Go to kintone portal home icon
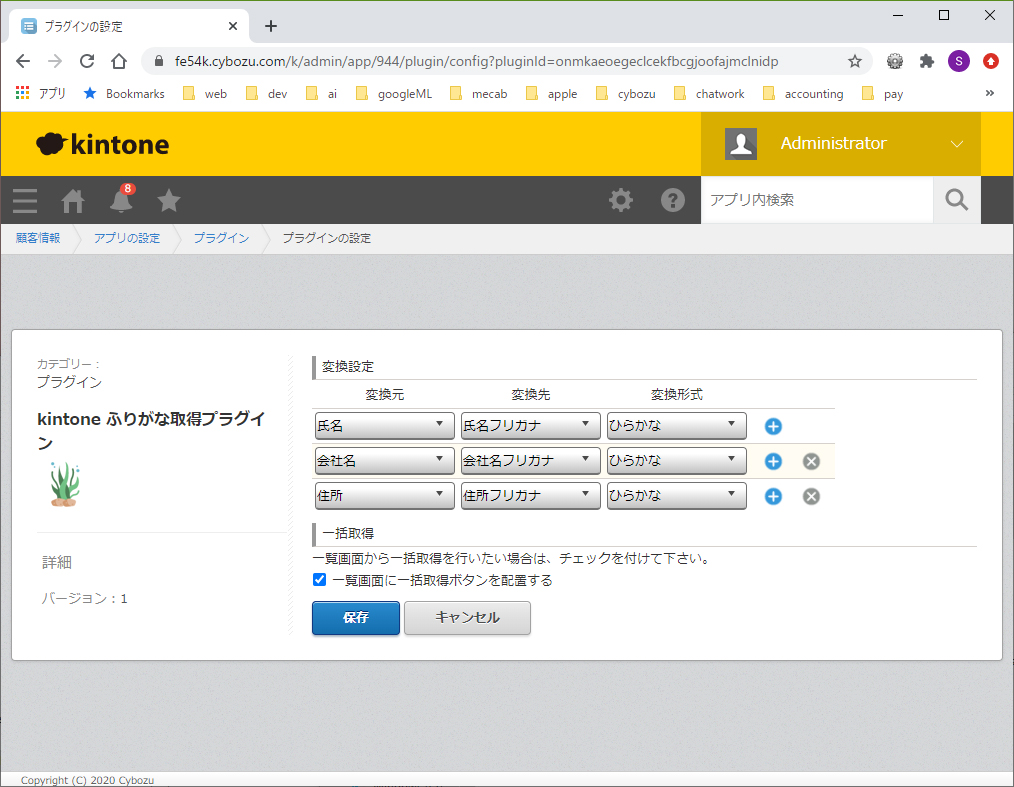Screen dimensions: 1014x787 click(73, 200)
